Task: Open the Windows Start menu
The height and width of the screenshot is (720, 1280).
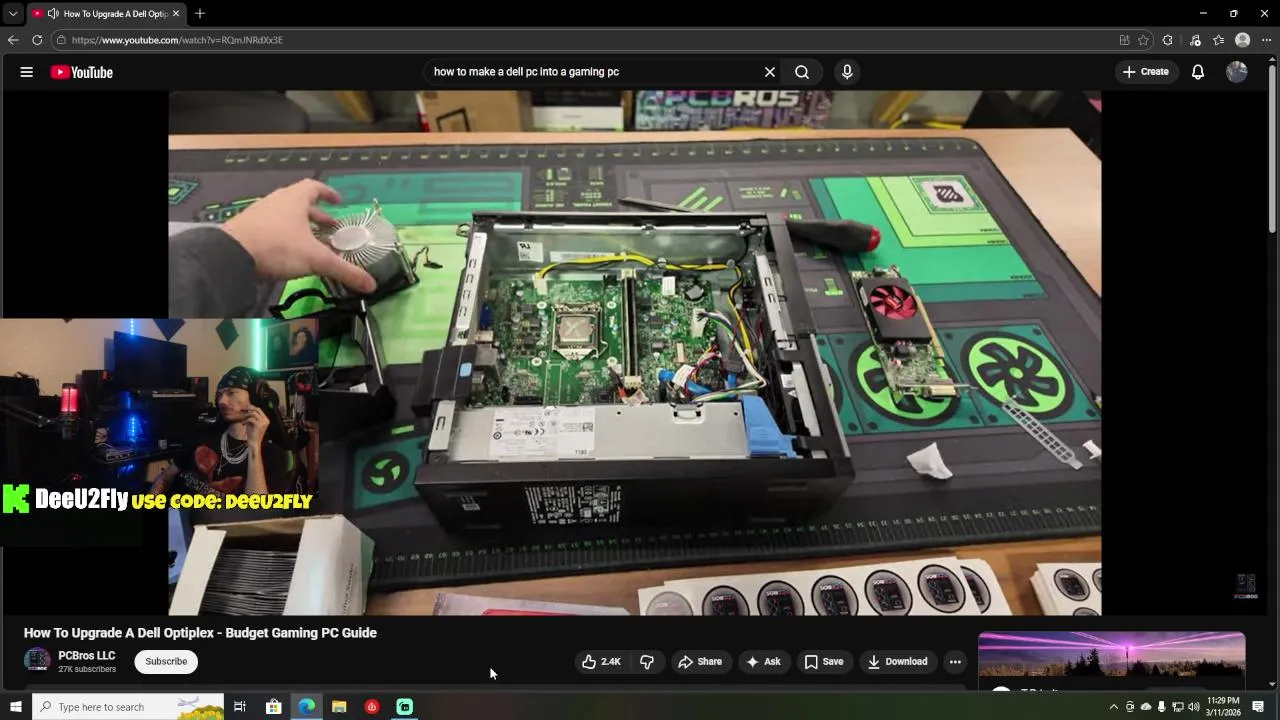Action: click(16, 707)
